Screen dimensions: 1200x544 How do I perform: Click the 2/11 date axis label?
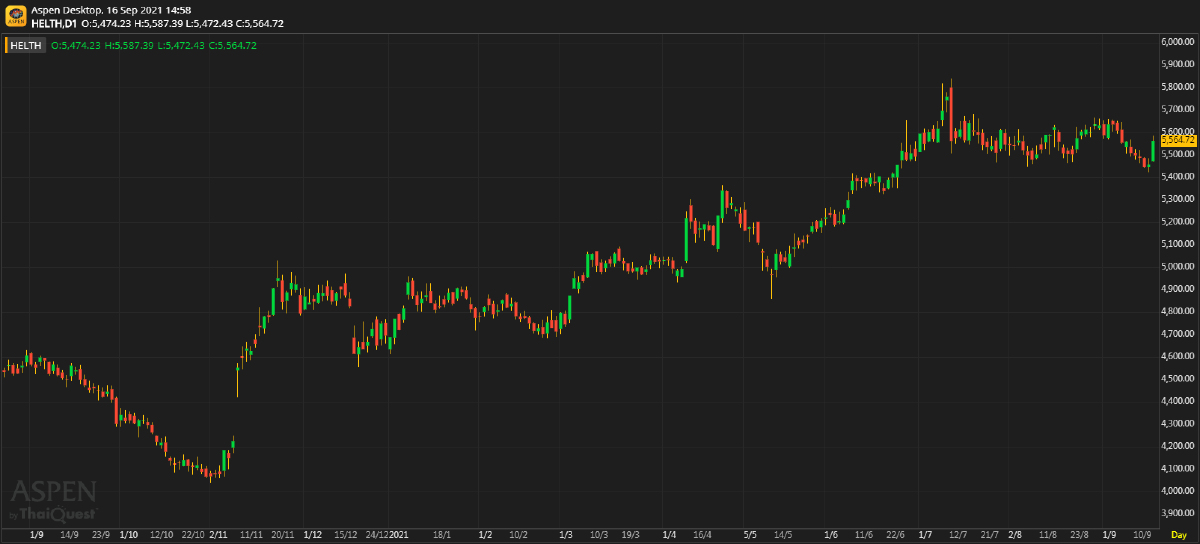tap(218, 535)
